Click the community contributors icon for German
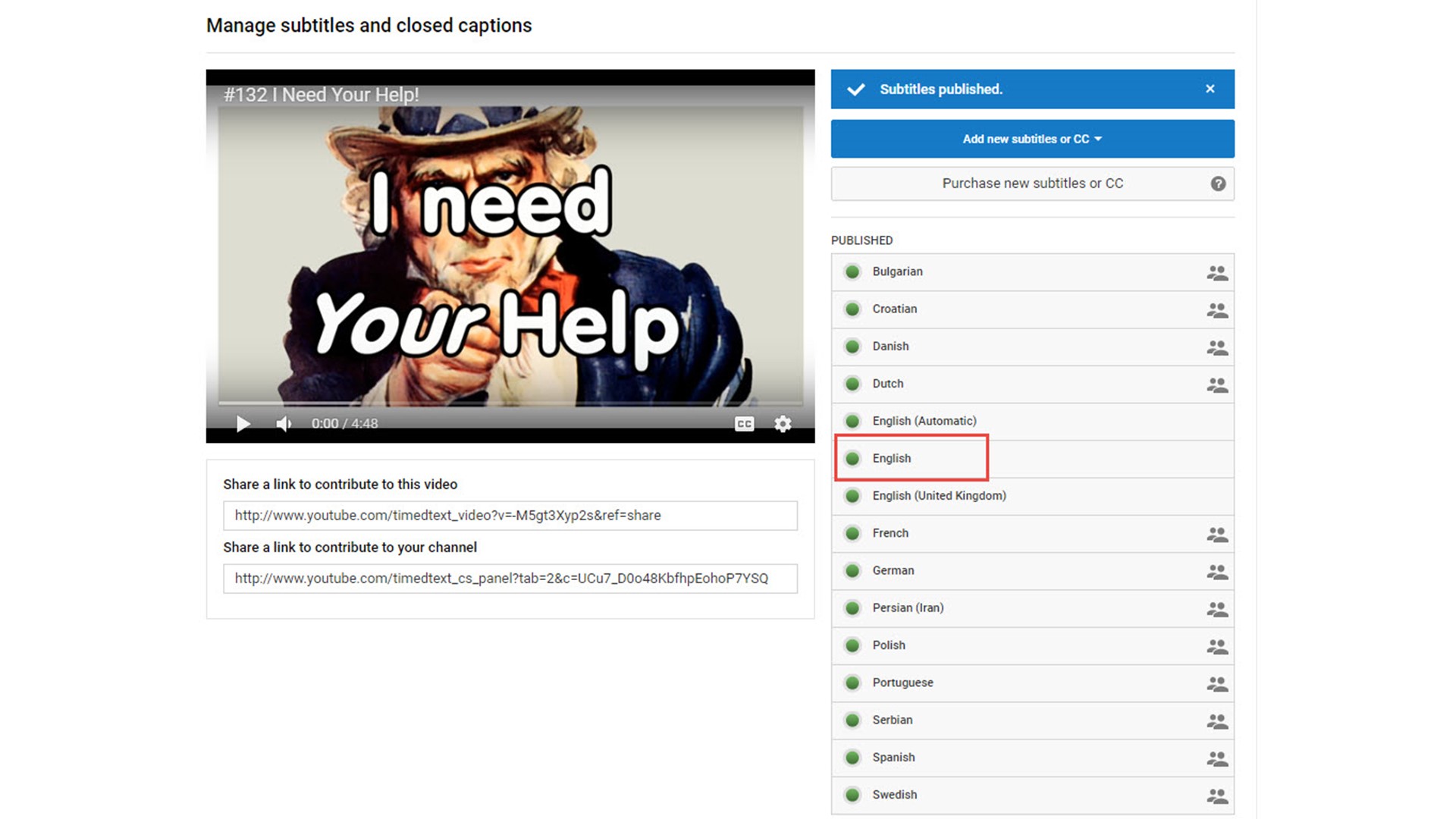This screenshot has width=1456, height=819. click(x=1217, y=572)
